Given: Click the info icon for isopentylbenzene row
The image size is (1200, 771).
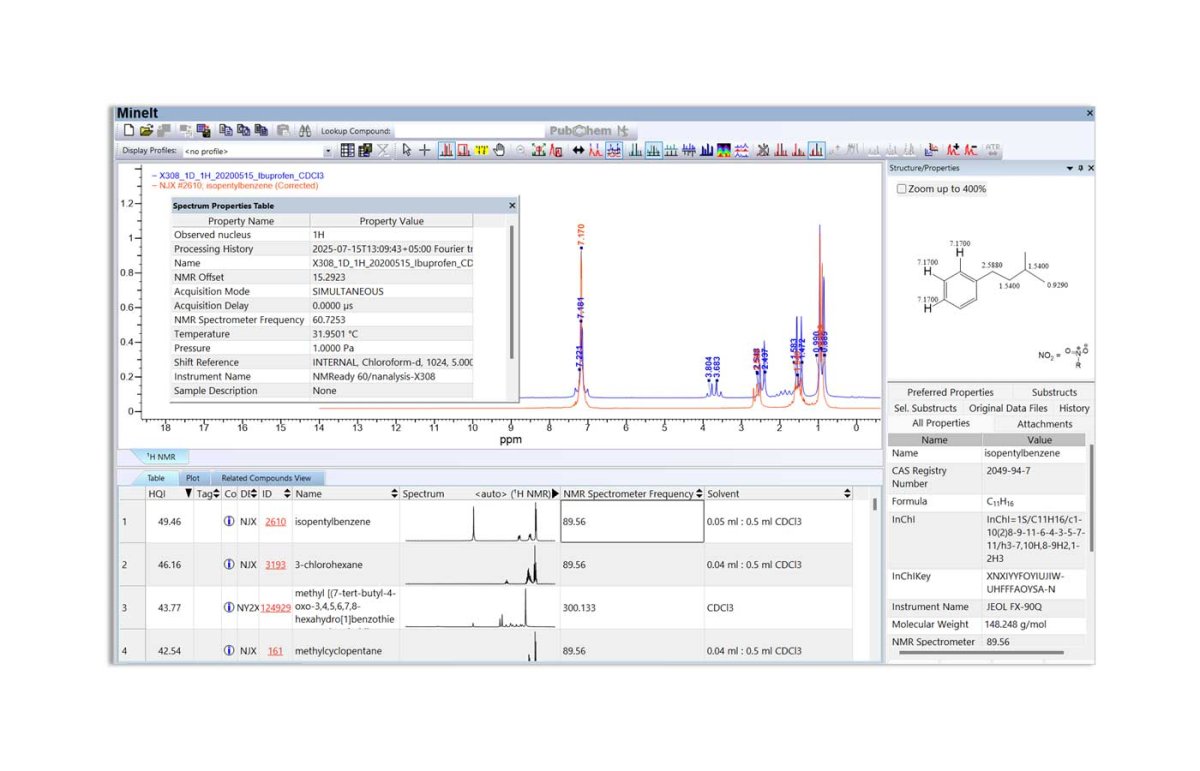Looking at the screenshot, I should (x=228, y=522).
